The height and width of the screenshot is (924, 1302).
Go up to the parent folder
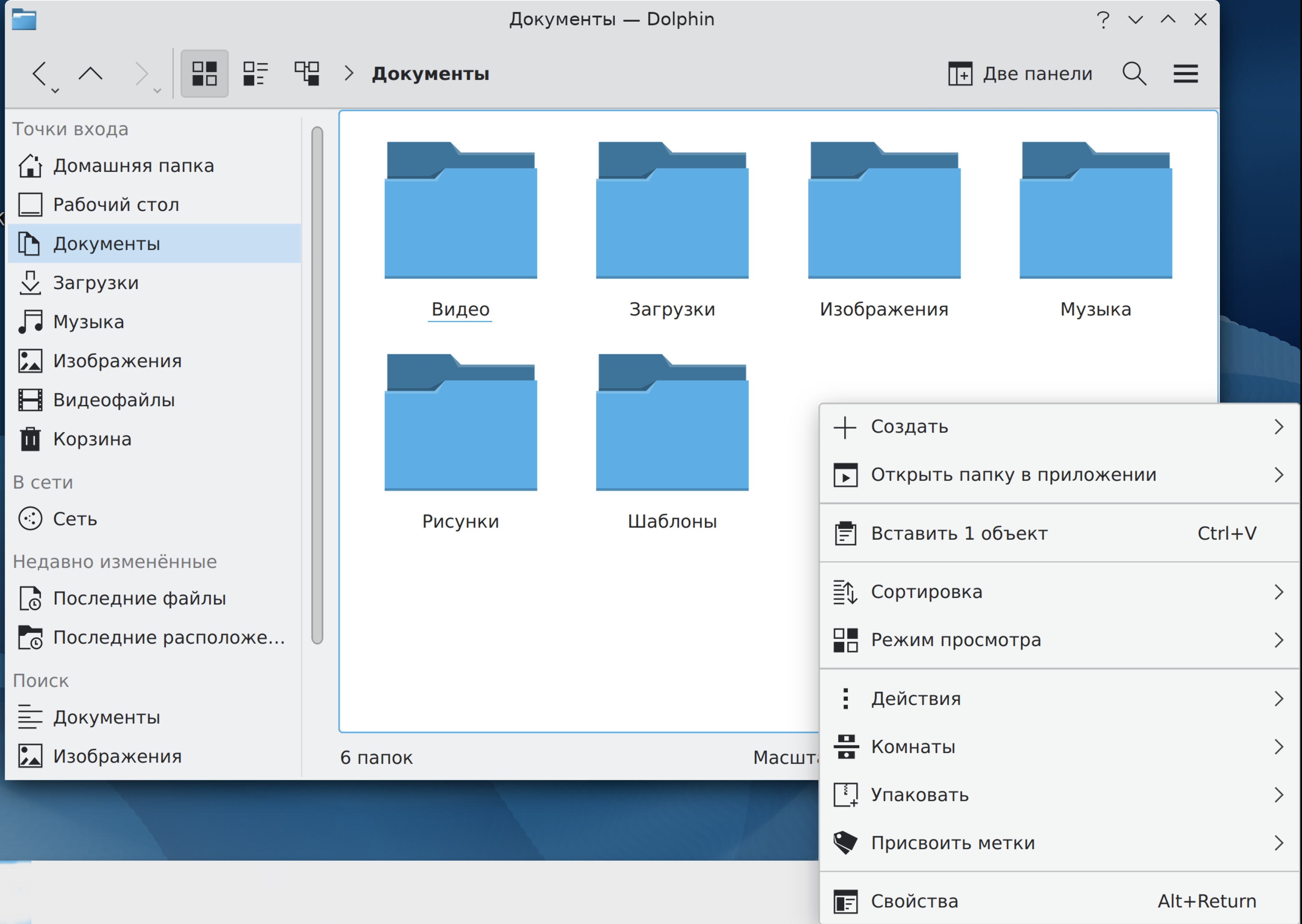[91, 74]
